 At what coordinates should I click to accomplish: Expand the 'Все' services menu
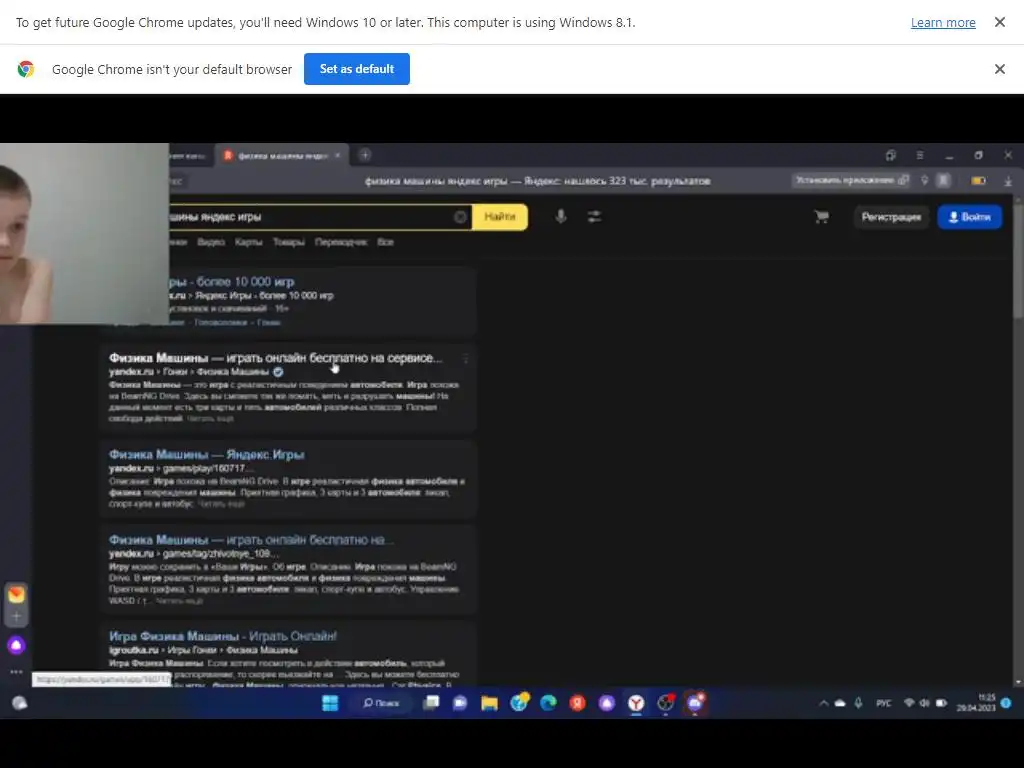385,242
